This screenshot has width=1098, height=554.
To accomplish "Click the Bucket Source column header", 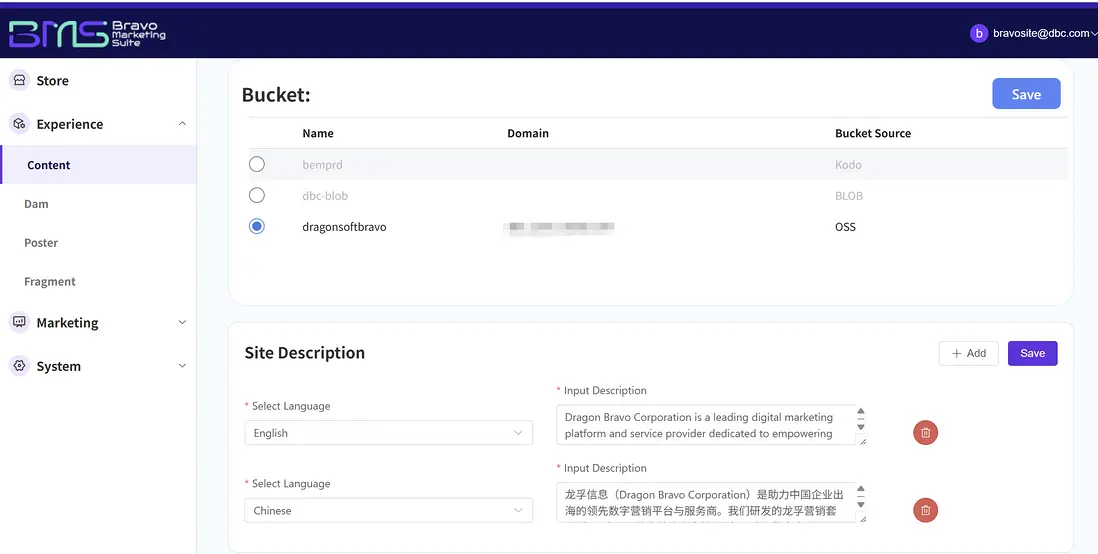I will tap(873, 133).
